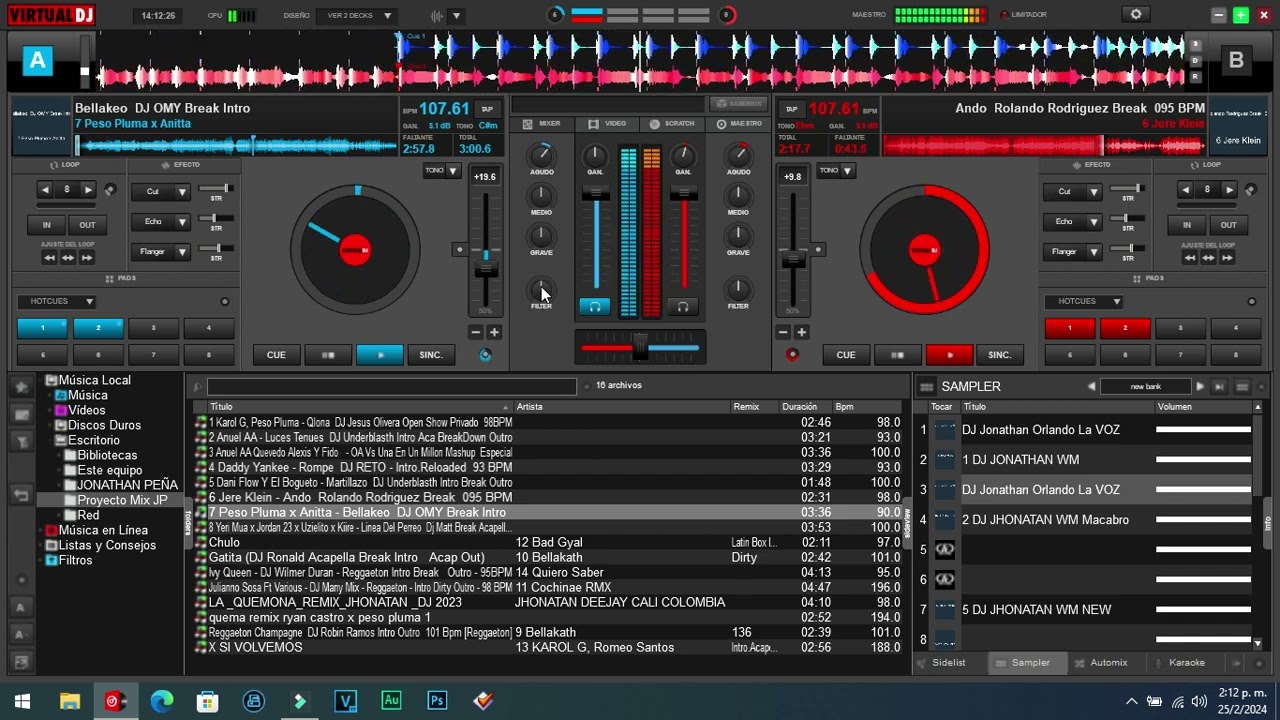Open the VER 2 DECKS layout dropdown

coord(358,16)
